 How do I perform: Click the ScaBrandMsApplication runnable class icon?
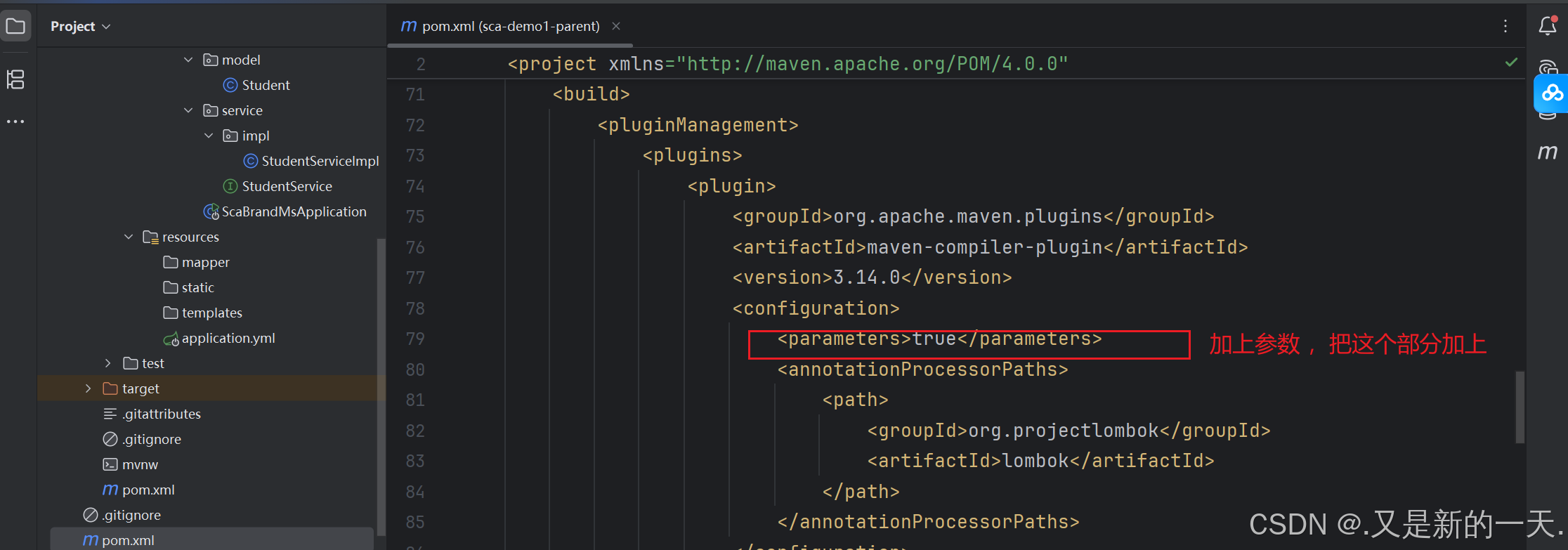pyautogui.click(x=211, y=211)
